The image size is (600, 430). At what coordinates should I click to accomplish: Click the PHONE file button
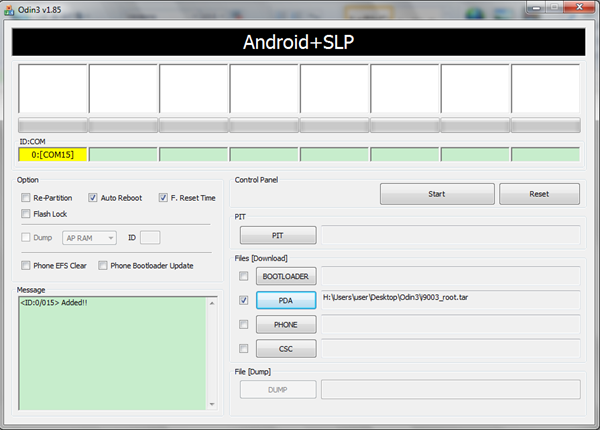click(x=286, y=324)
